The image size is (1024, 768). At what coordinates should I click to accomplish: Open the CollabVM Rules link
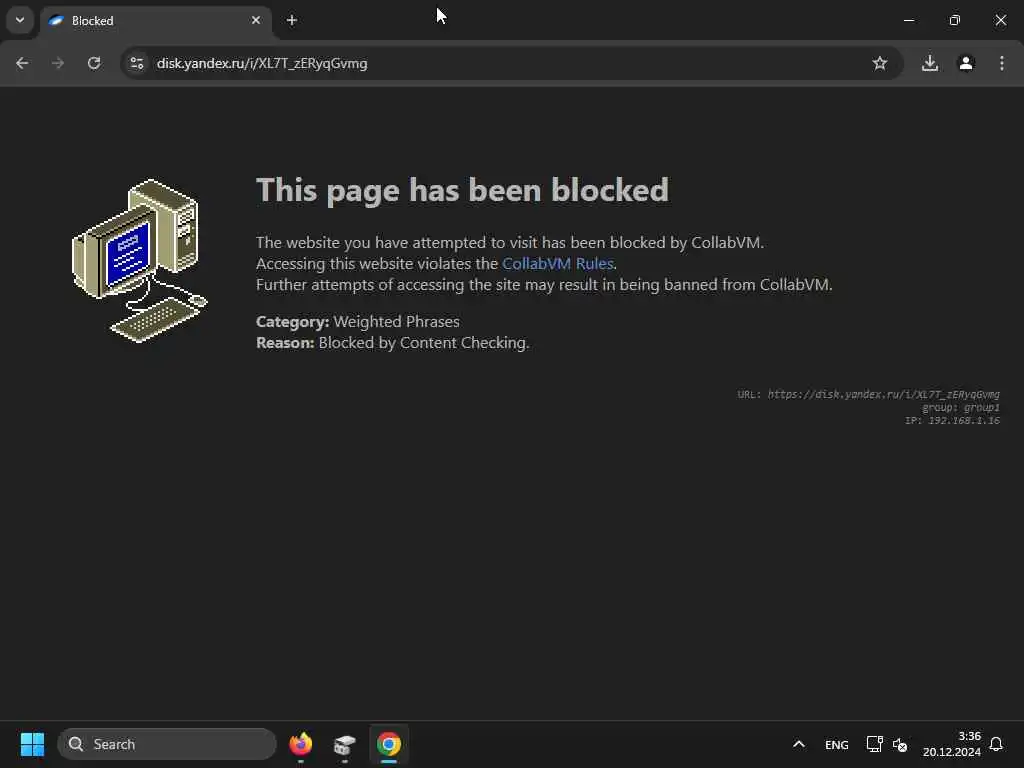[x=558, y=263]
